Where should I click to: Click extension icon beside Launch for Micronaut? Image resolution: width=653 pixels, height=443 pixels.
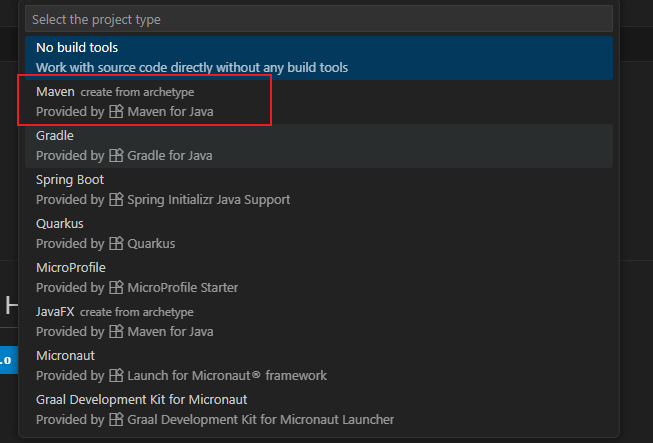point(116,375)
